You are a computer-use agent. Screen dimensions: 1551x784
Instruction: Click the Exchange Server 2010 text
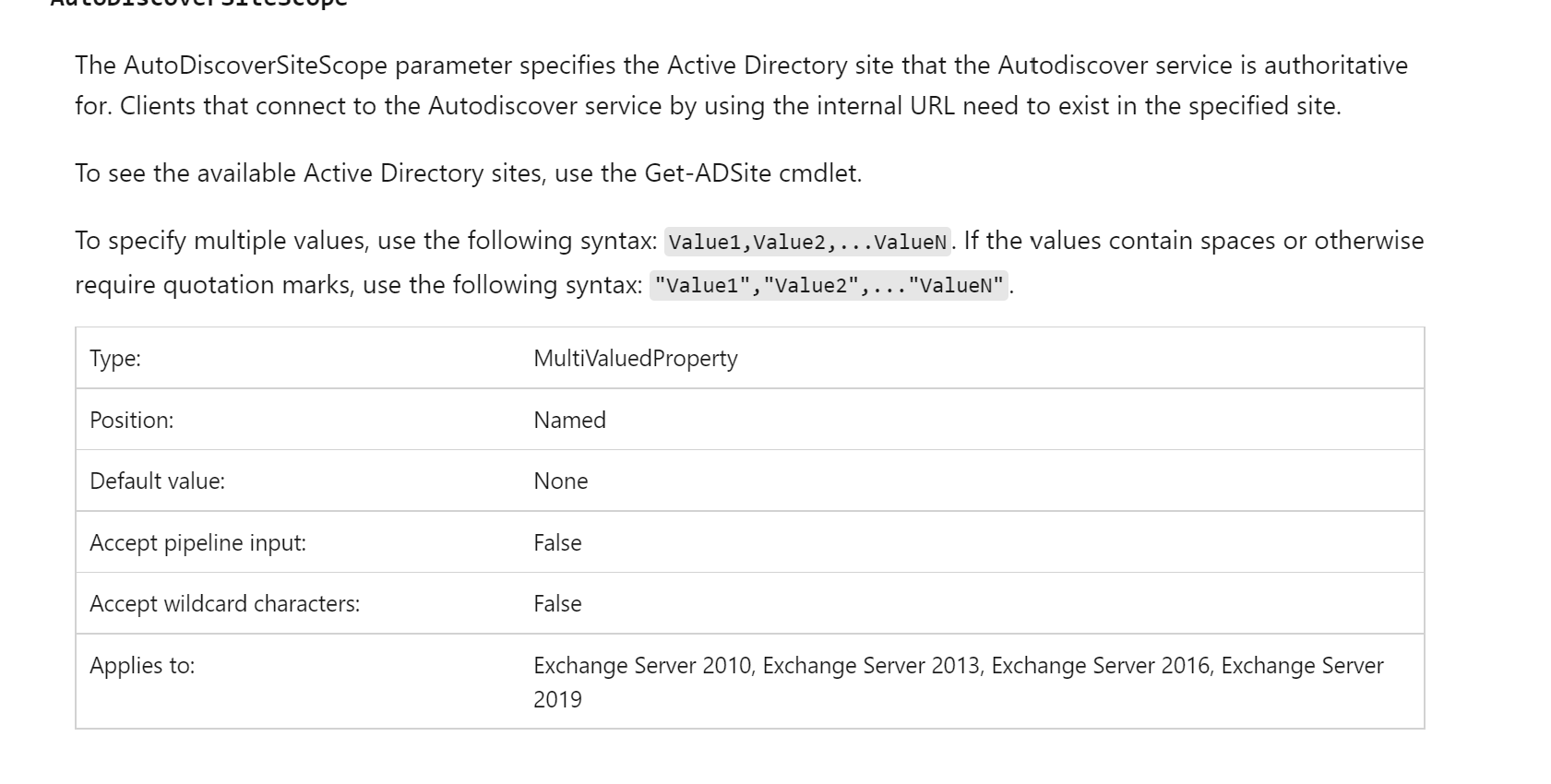click(642, 665)
